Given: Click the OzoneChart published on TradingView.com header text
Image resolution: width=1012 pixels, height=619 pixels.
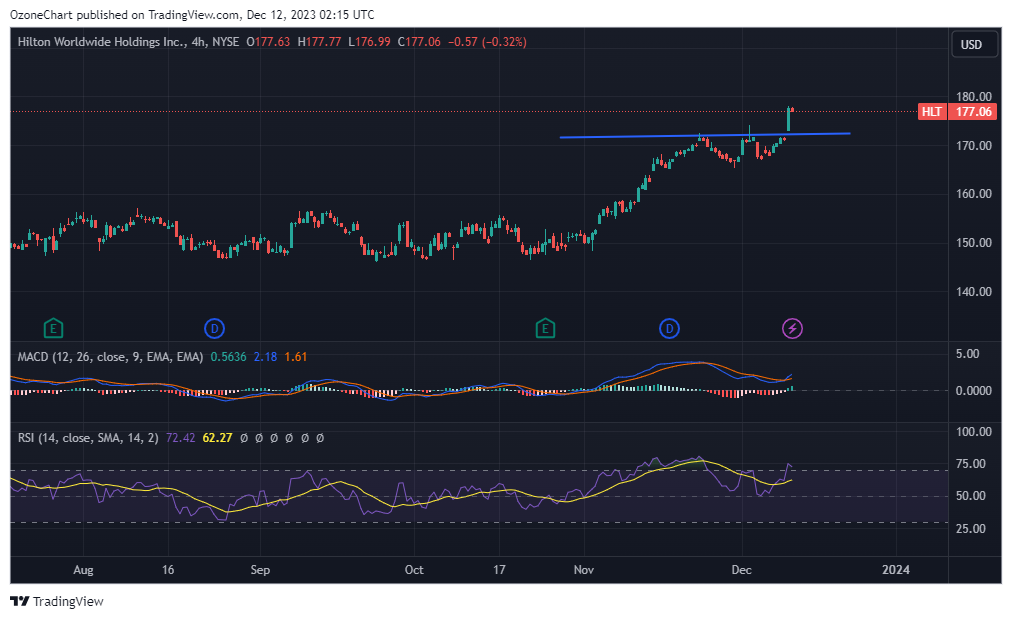Looking at the screenshot, I should [192, 15].
